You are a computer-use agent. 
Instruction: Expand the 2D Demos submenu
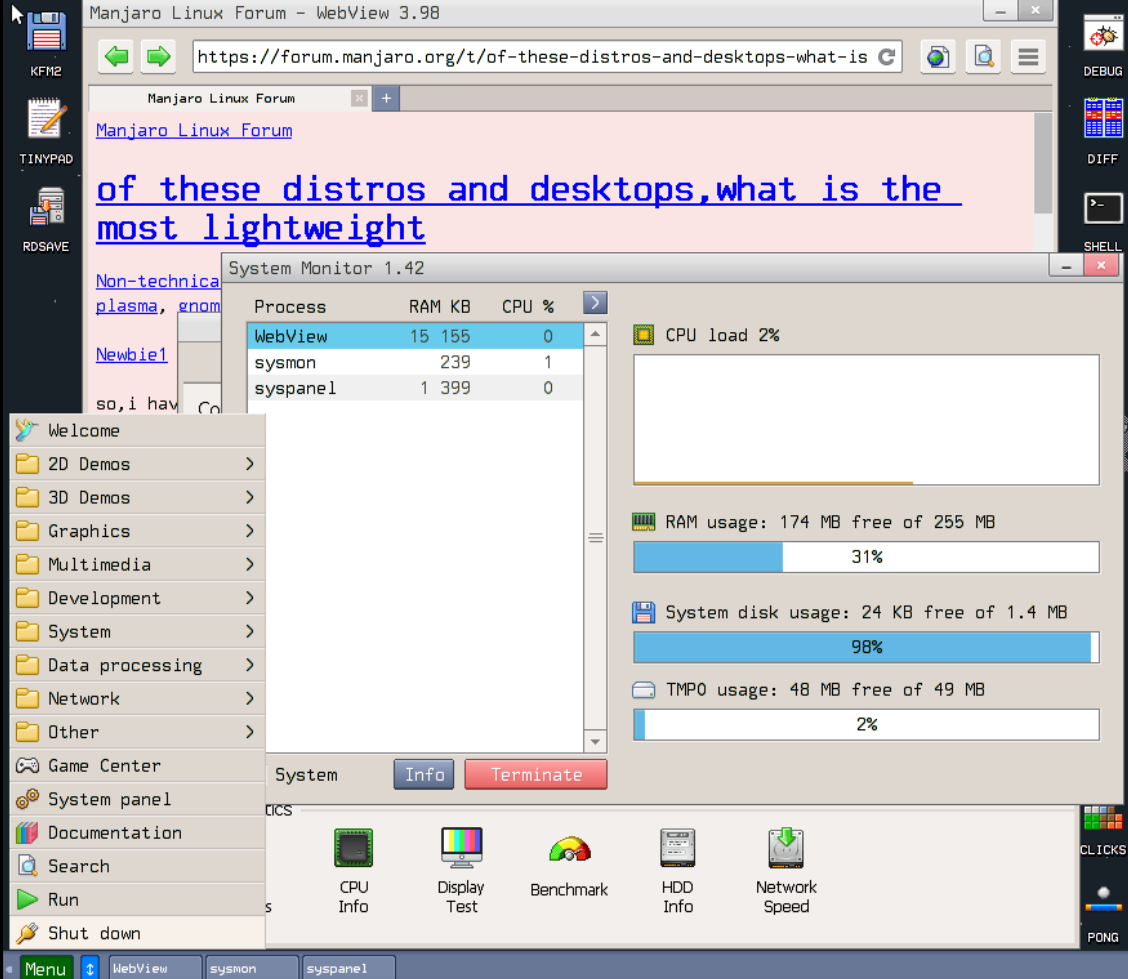pyautogui.click(x=137, y=464)
